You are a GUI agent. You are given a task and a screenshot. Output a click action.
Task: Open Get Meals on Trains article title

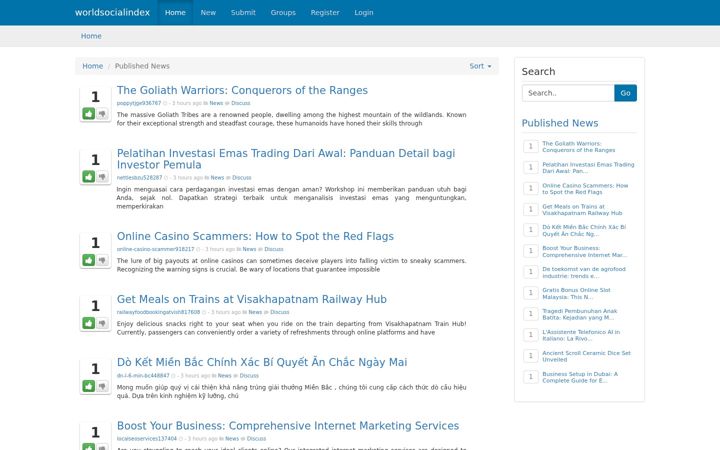tap(252, 299)
